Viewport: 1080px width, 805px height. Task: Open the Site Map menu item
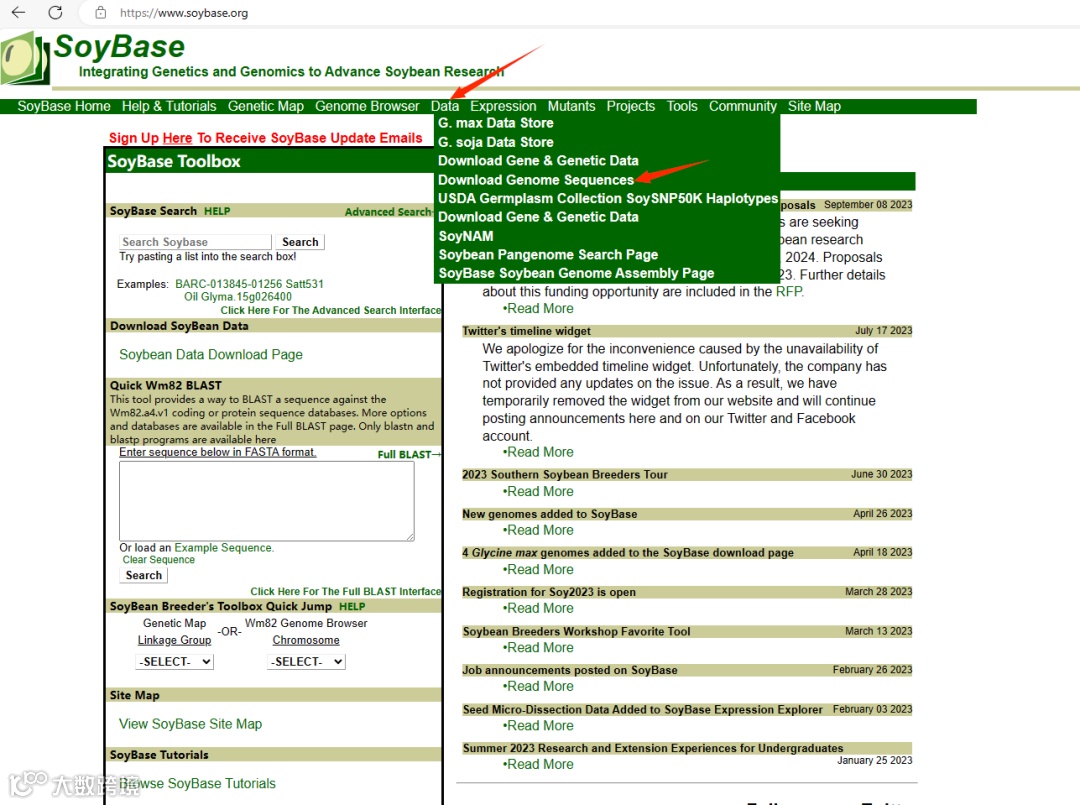(x=814, y=106)
